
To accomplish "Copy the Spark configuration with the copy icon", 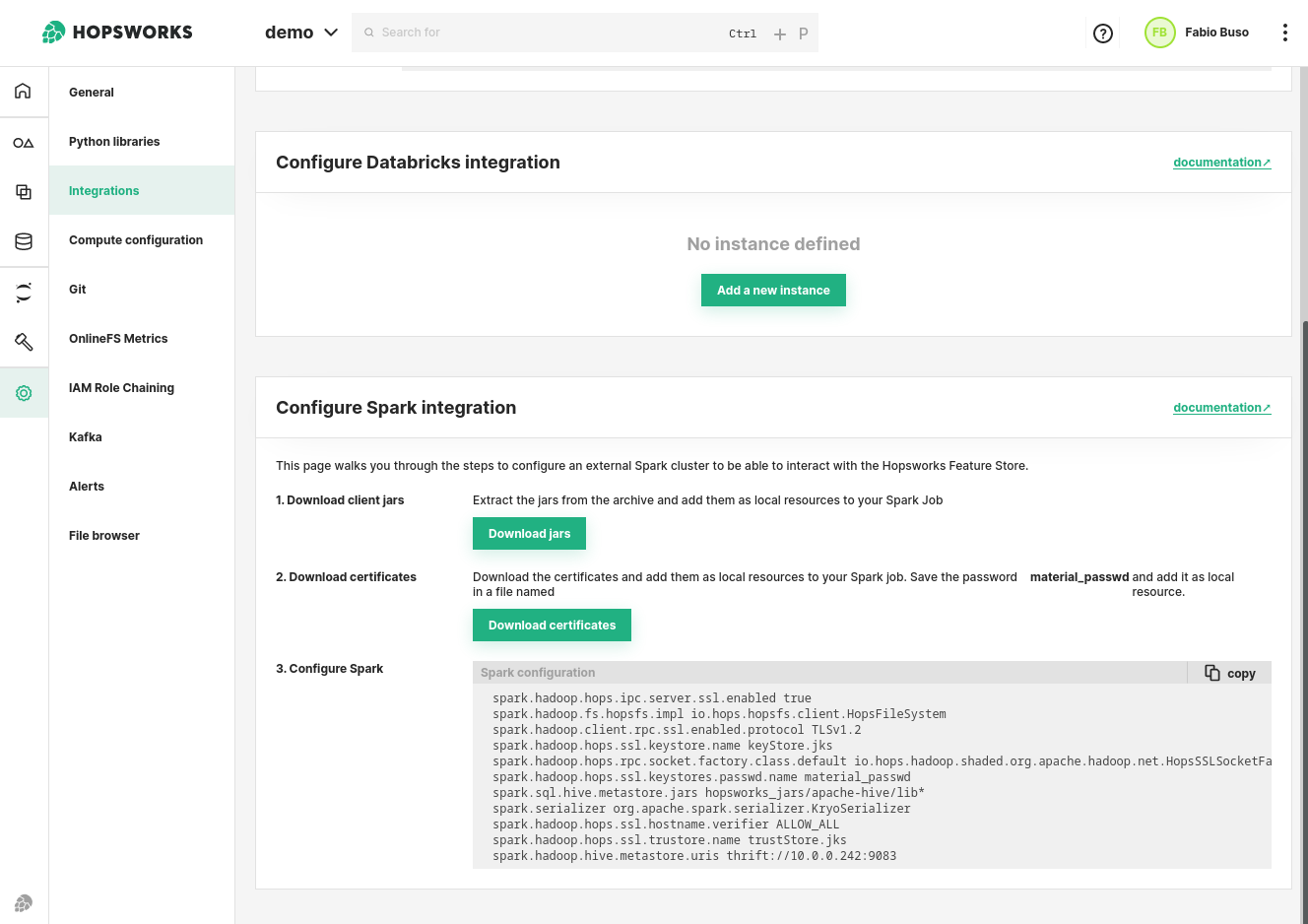I will [x=1229, y=673].
